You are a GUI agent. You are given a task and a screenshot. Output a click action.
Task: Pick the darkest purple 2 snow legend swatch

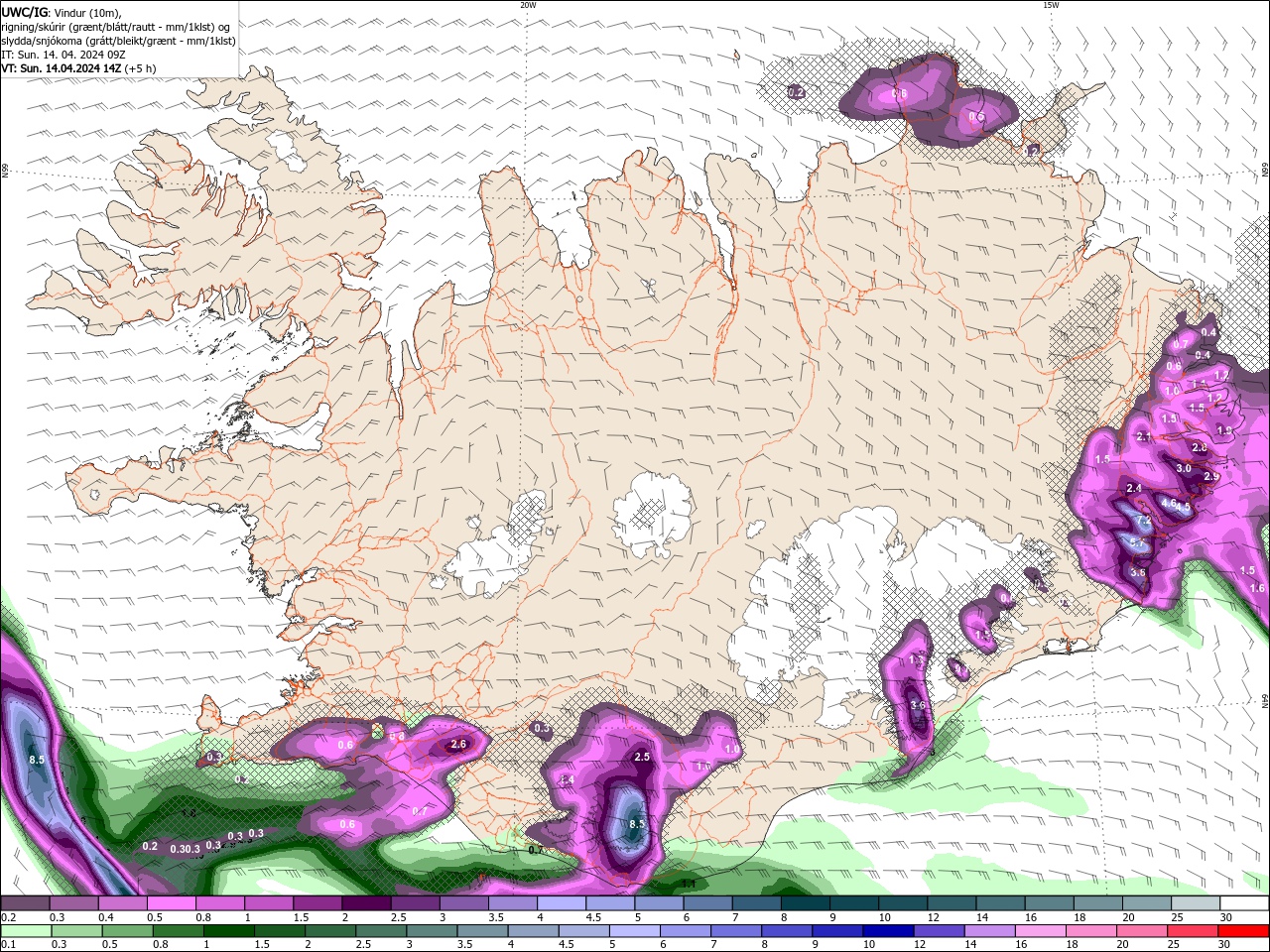click(366, 903)
